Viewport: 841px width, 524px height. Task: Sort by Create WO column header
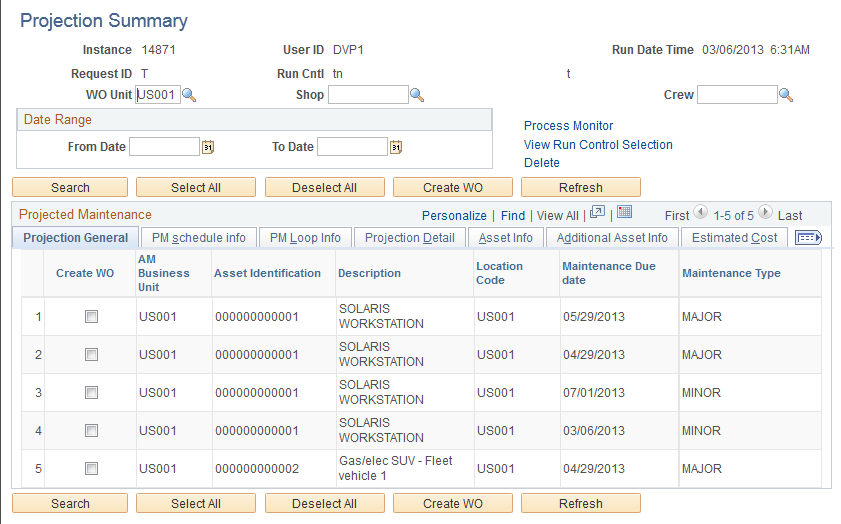tap(85, 273)
